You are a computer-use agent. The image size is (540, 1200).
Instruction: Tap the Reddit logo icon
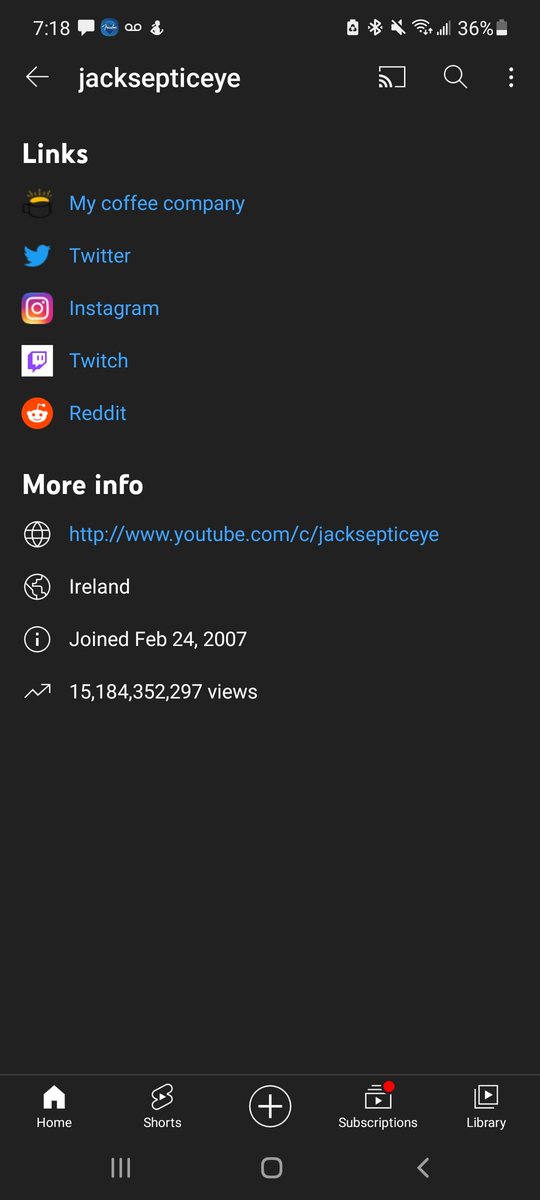click(x=37, y=413)
